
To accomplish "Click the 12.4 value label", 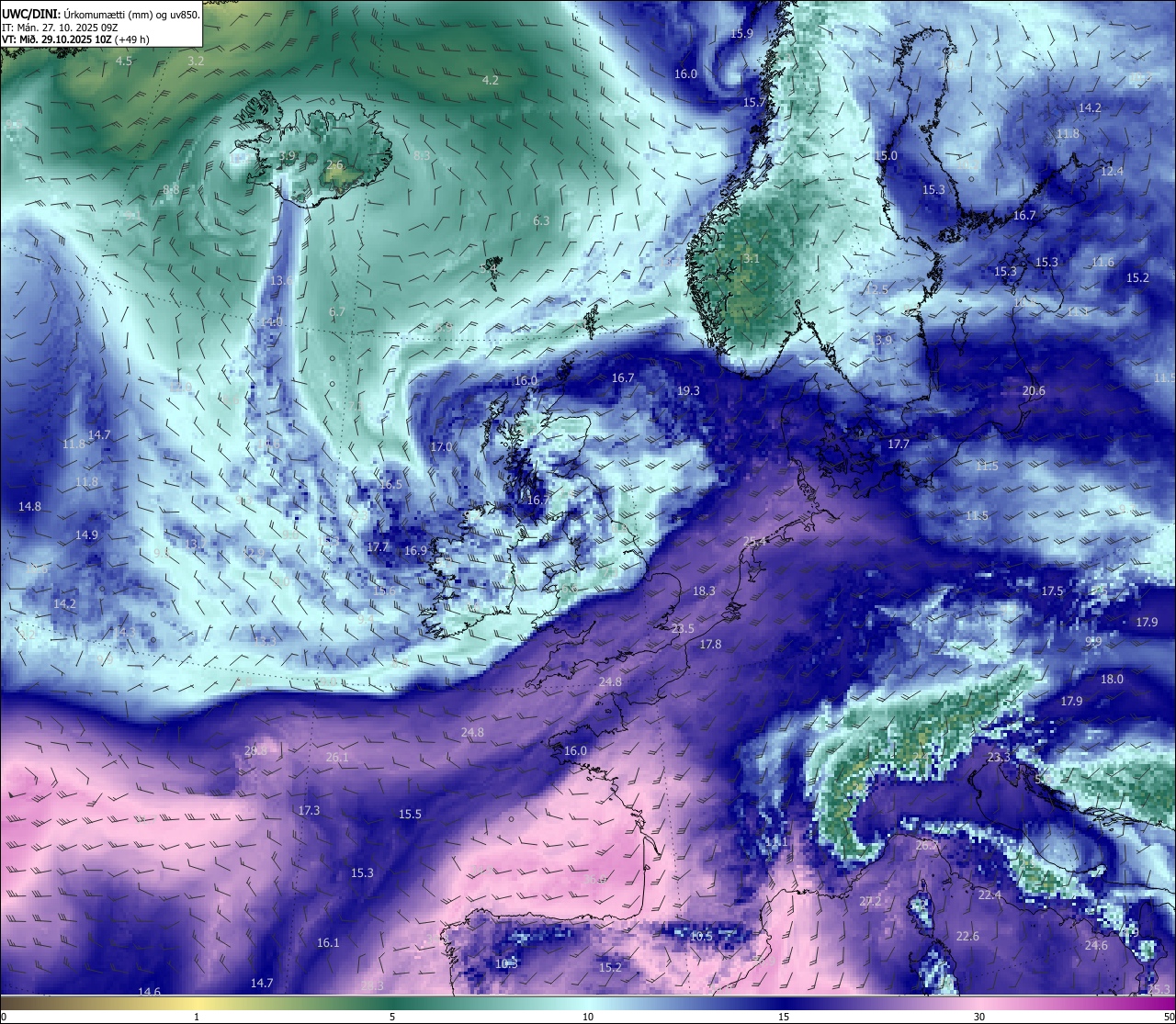I will click(x=1112, y=171).
